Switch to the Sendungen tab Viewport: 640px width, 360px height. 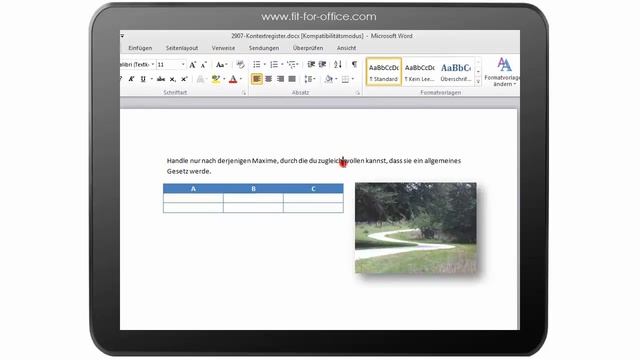tap(264, 48)
